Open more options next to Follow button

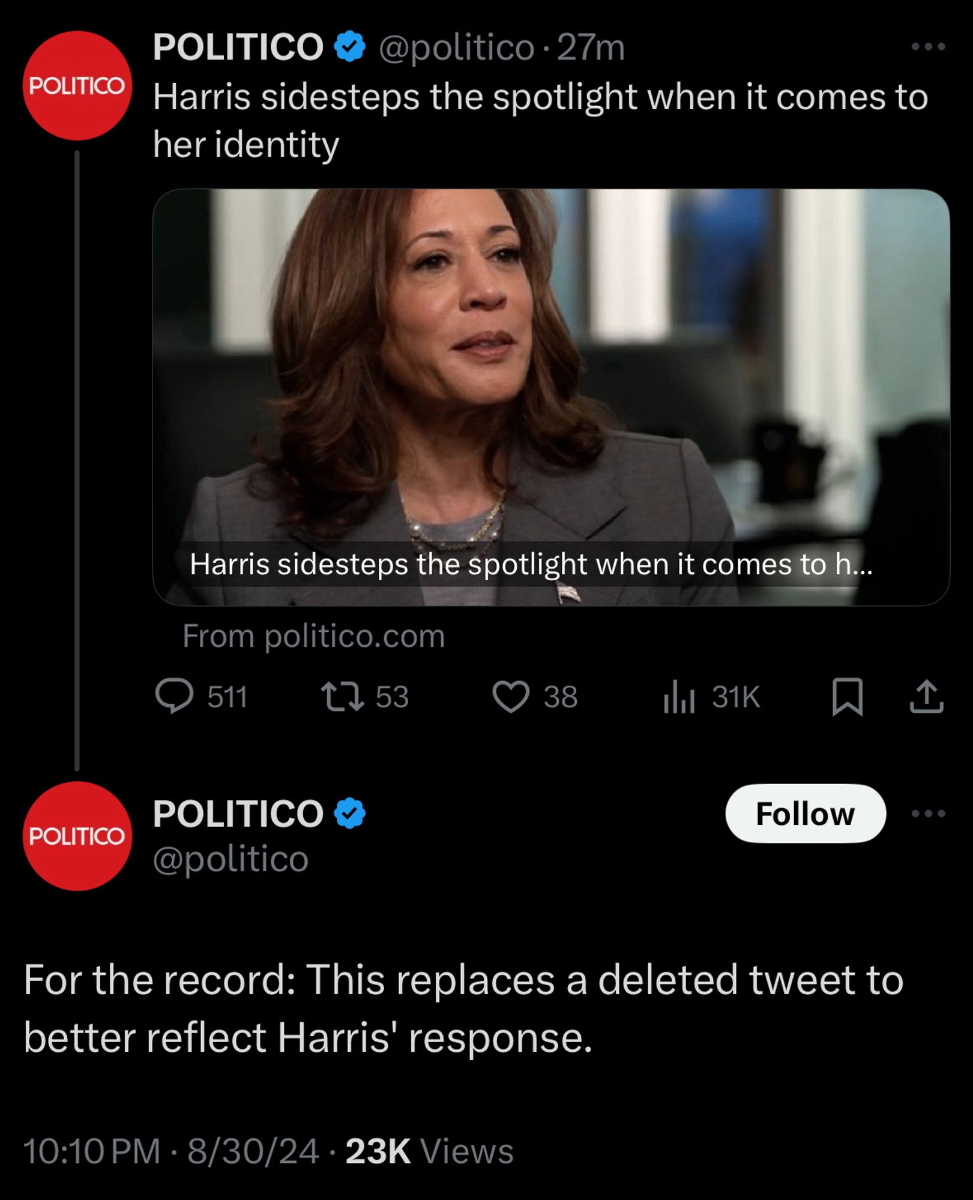(x=927, y=813)
